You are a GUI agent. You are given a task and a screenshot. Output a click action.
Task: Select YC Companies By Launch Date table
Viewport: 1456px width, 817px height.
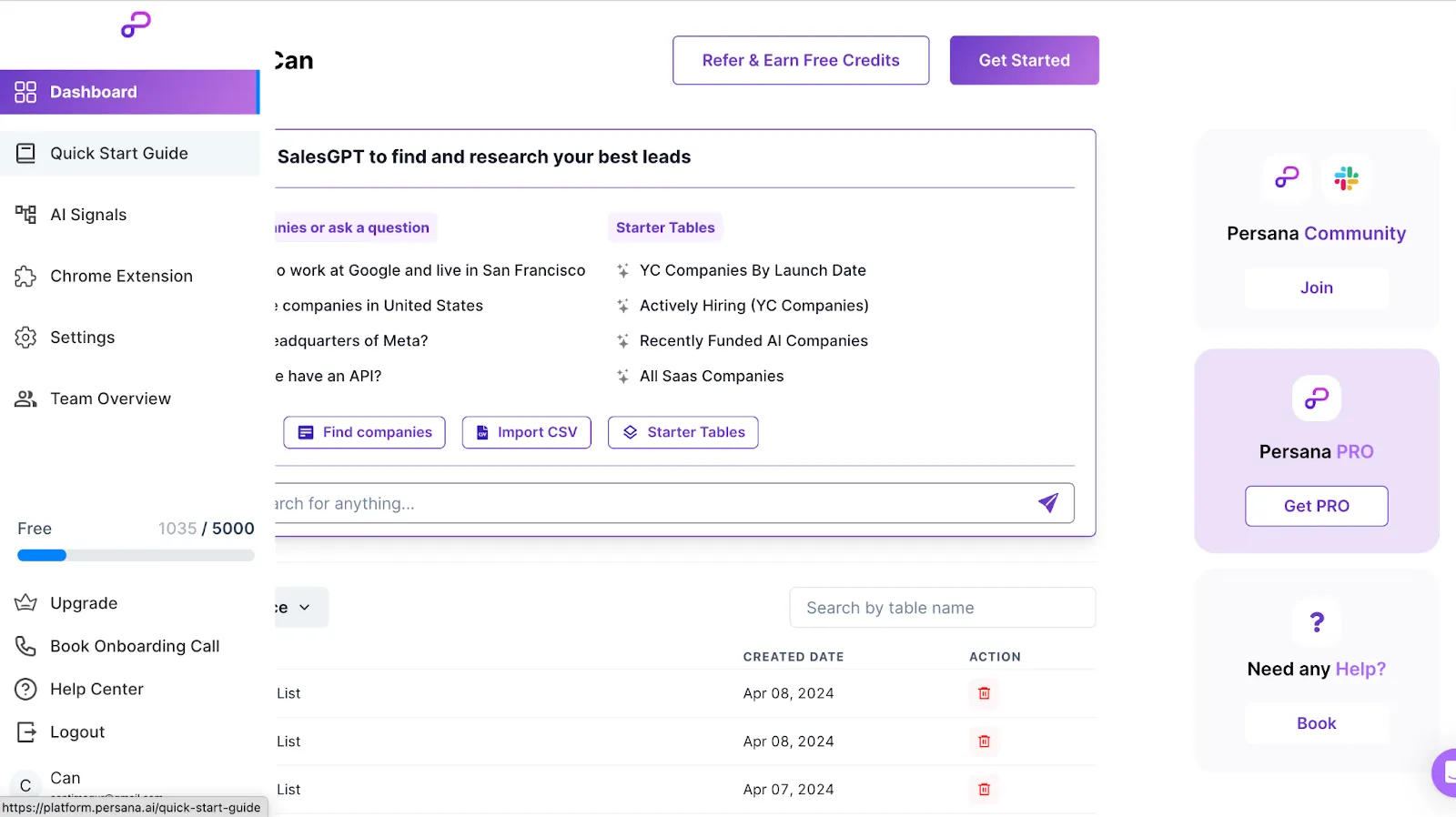point(753,270)
